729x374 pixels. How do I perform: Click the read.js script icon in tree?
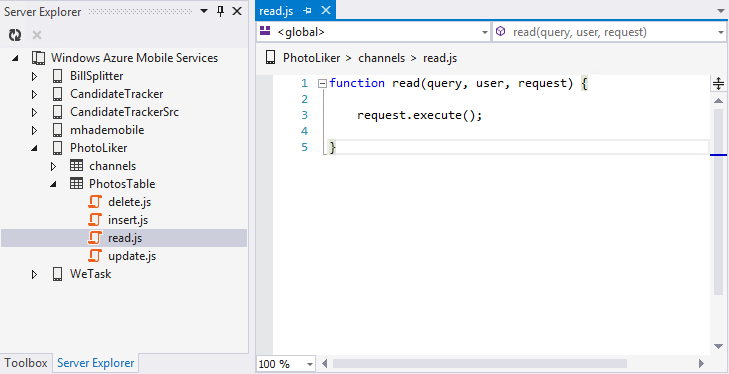point(95,238)
